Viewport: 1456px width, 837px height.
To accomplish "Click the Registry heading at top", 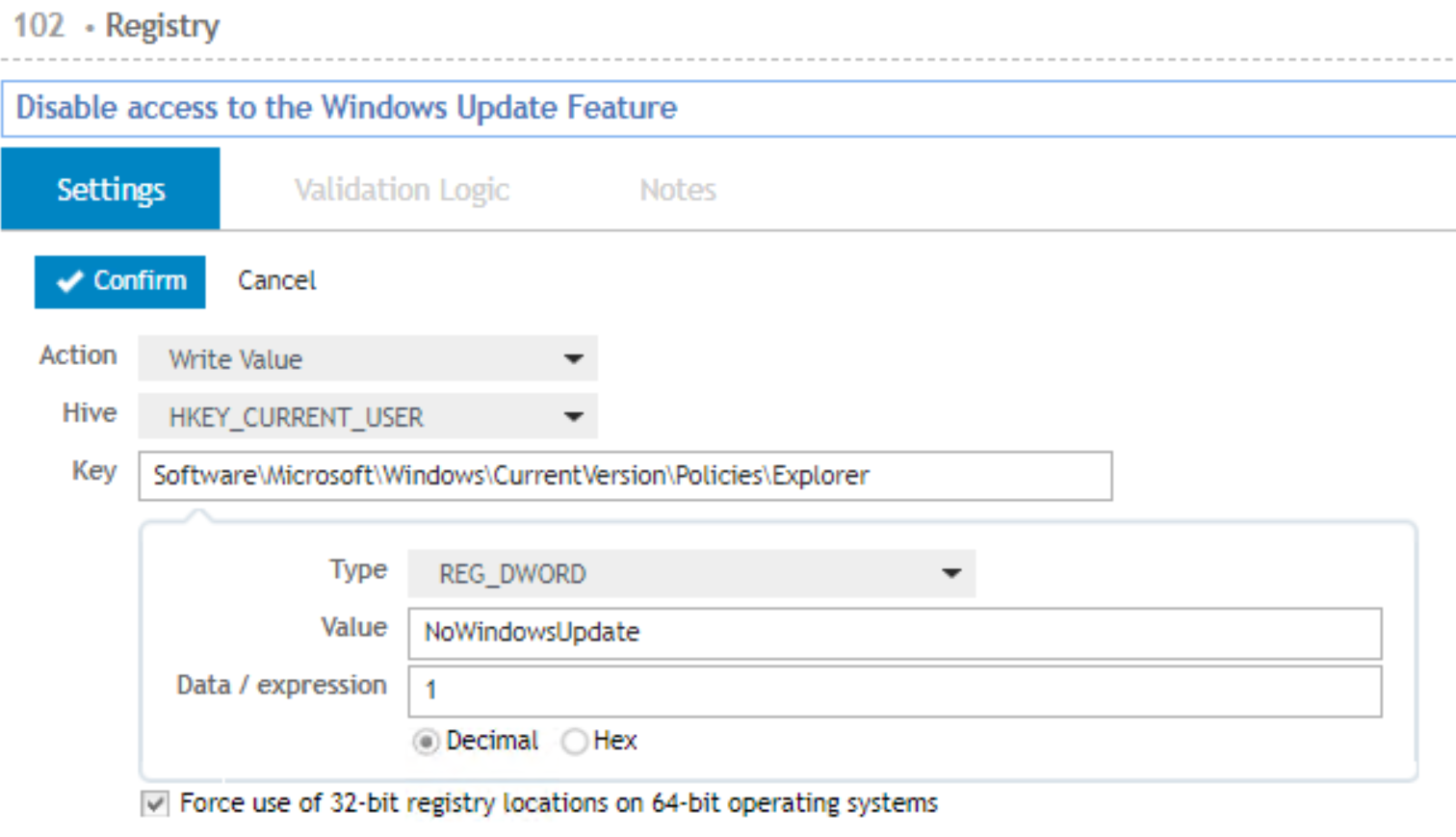I will point(162,26).
